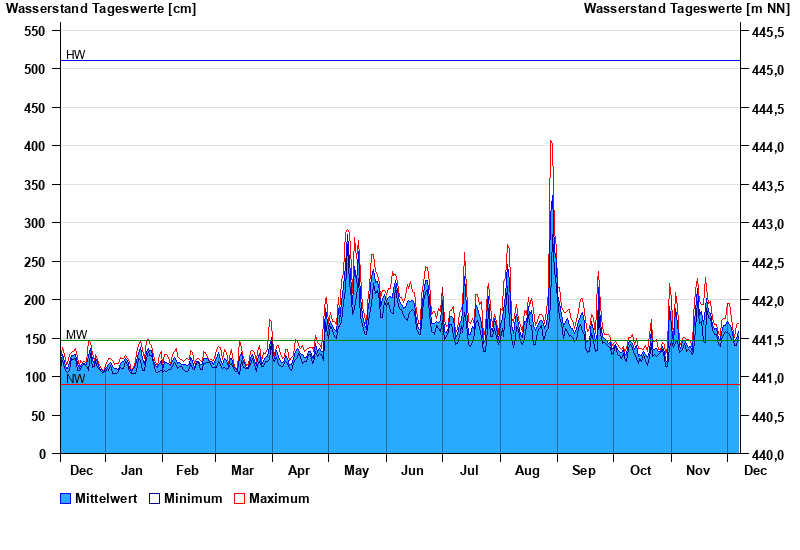Click the 250 tick label on left axis

point(35,262)
